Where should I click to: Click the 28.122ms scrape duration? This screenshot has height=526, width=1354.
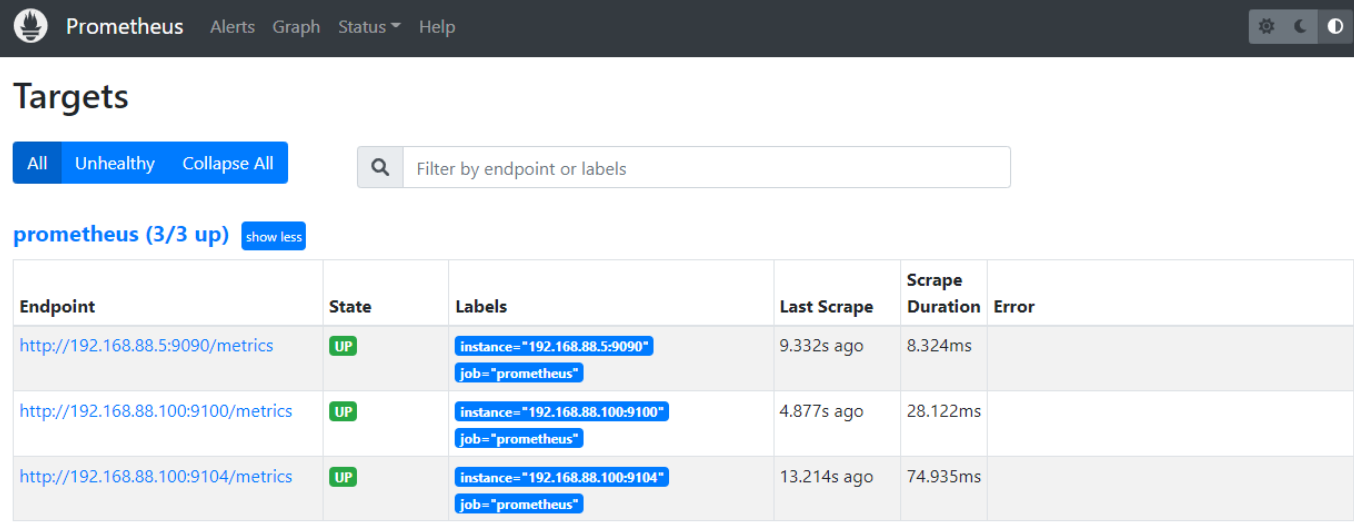click(944, 411)
